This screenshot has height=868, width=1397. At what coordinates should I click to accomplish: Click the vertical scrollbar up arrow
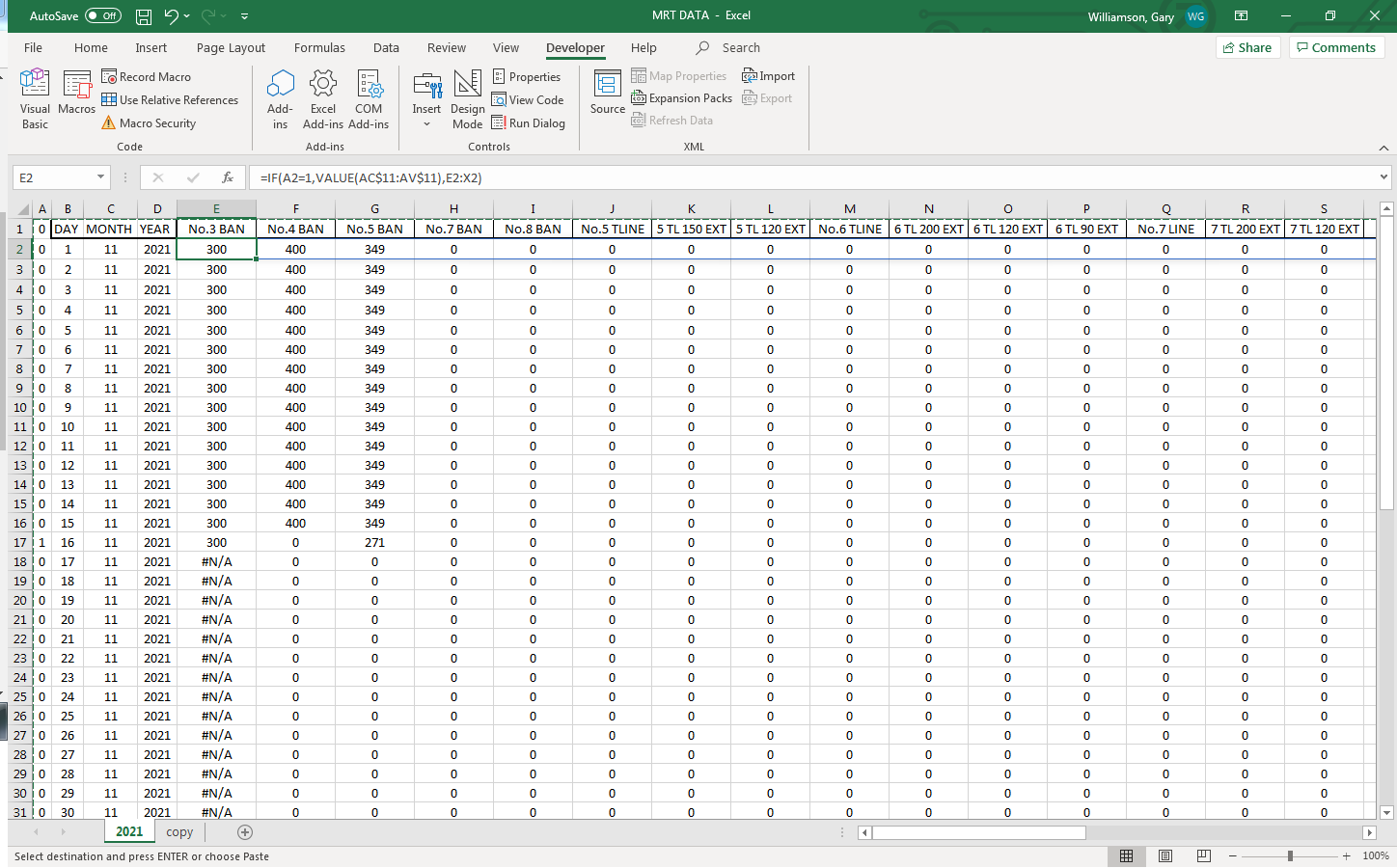[1387, 208]
